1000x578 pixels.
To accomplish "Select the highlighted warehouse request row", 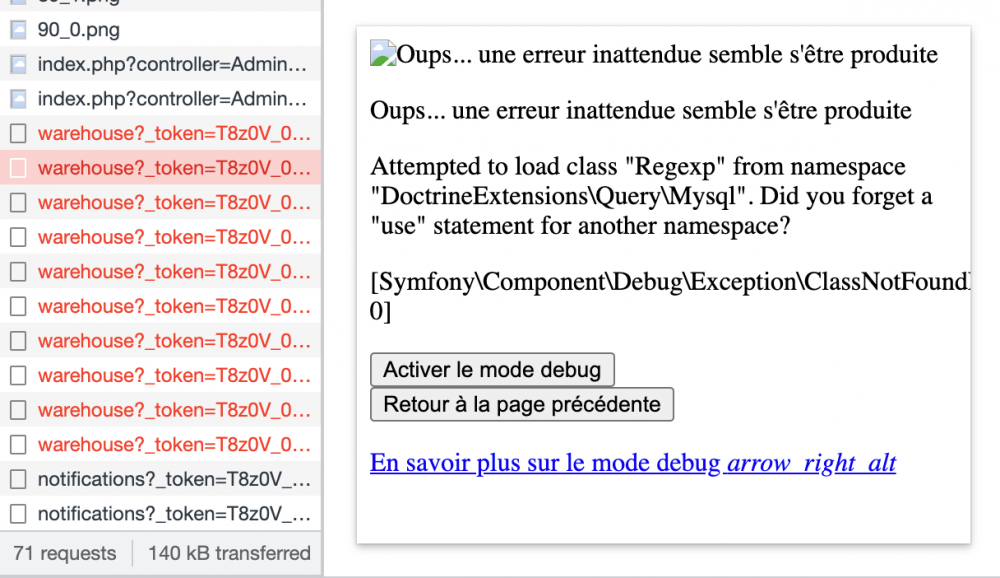I will pos(170,168).
